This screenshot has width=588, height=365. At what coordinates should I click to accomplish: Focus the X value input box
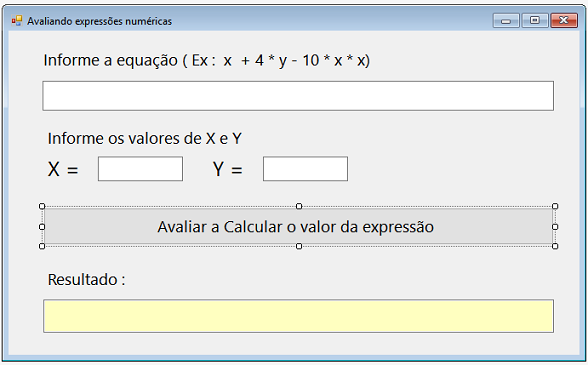(141, 169)
